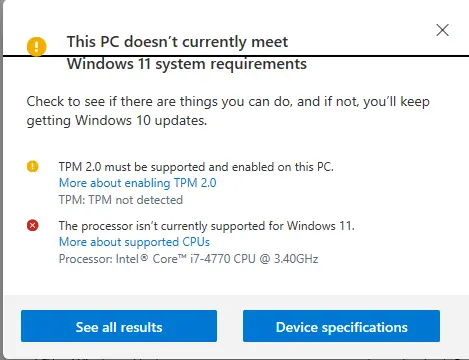This screenshot has height=360, width=469.
Task: Select the "This PC doesn't currently meet" heading line
Action: click(x=177, y=42)
